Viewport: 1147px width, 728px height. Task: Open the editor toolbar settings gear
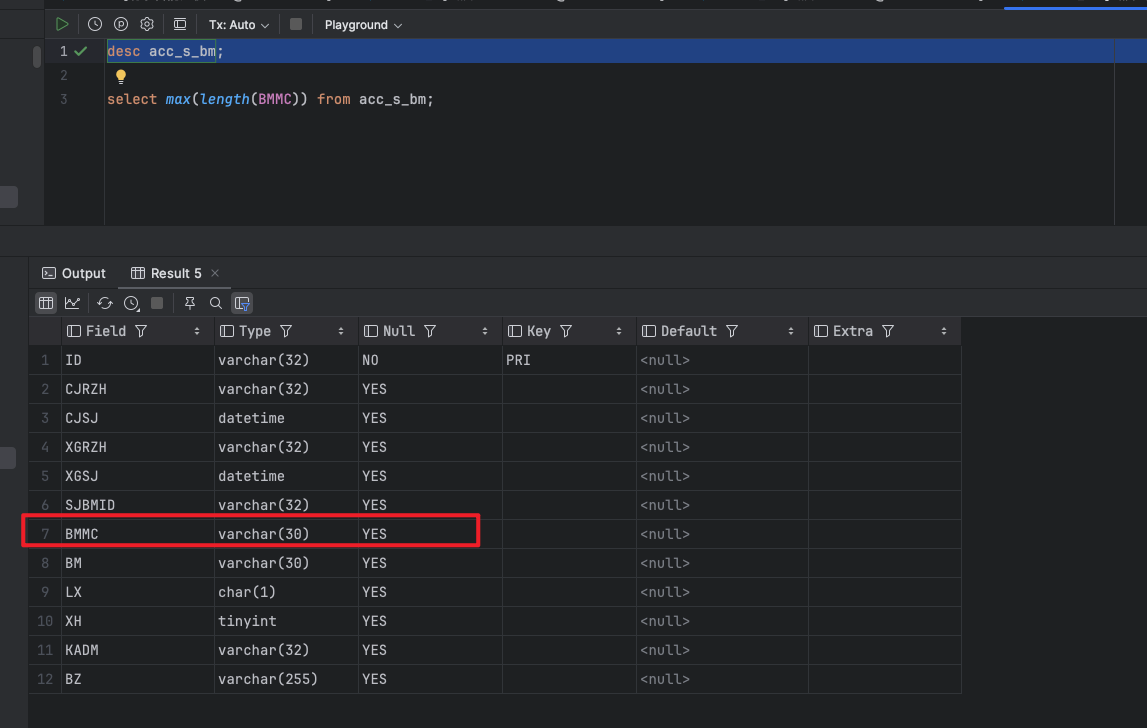click(147, 24)
